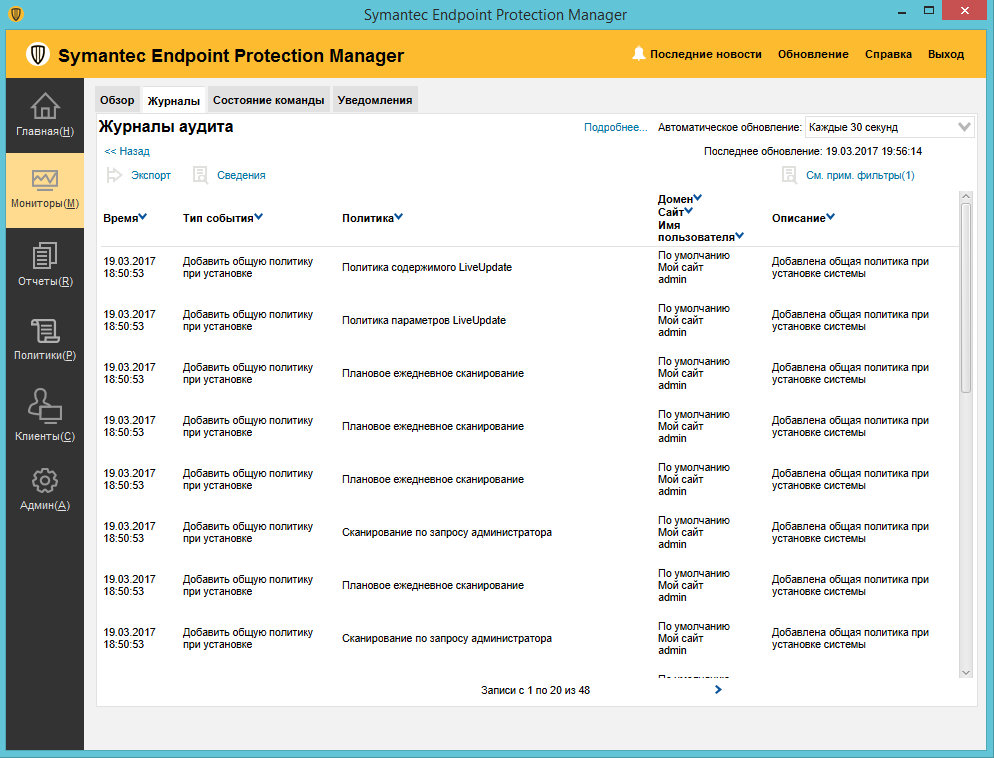Image resolution: width=994 pixels, height=758 pixels.
Task: Switch to the Журналы tab
Action: click(x=174, y=100)
